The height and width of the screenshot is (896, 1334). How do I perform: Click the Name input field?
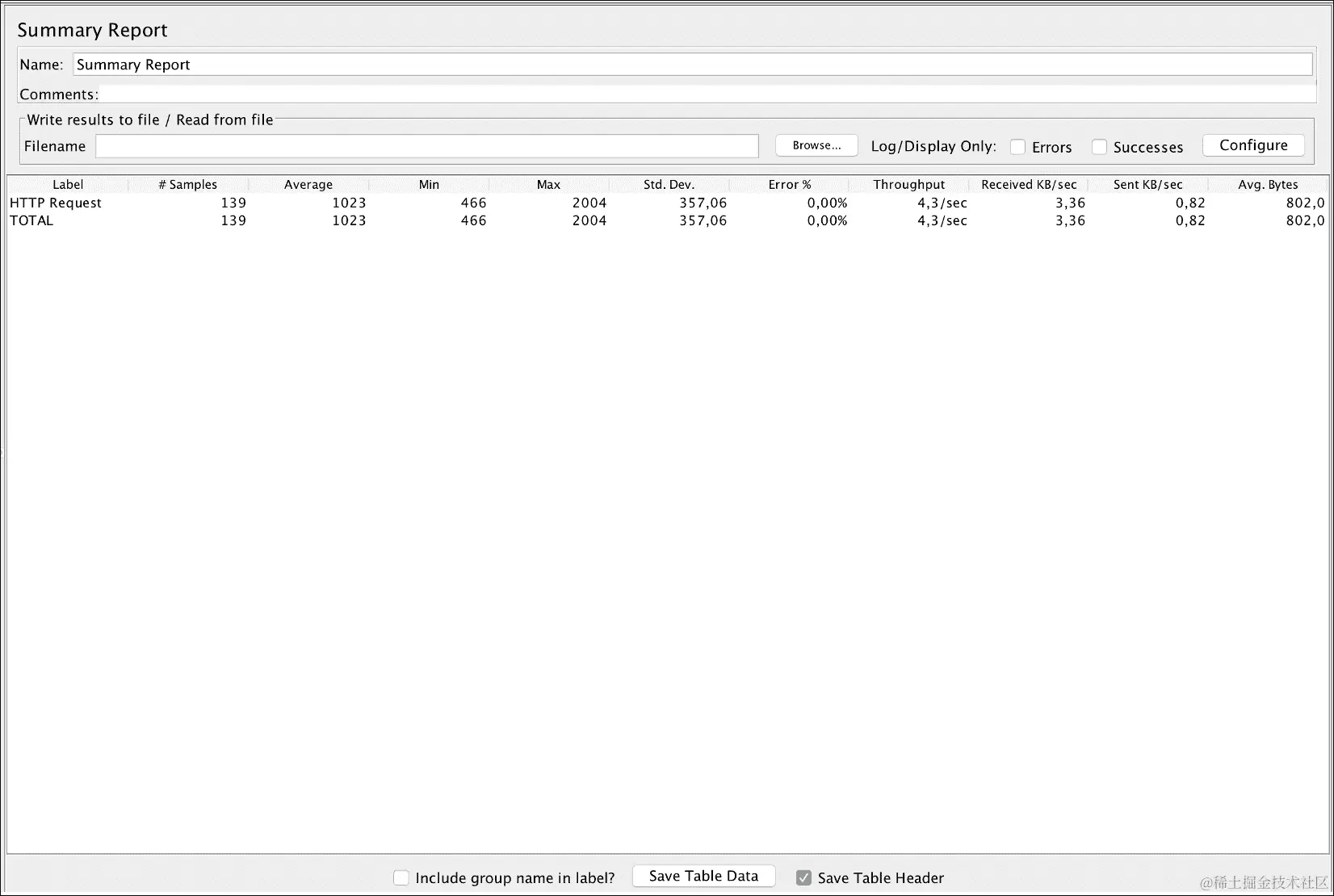pos(693,65)
